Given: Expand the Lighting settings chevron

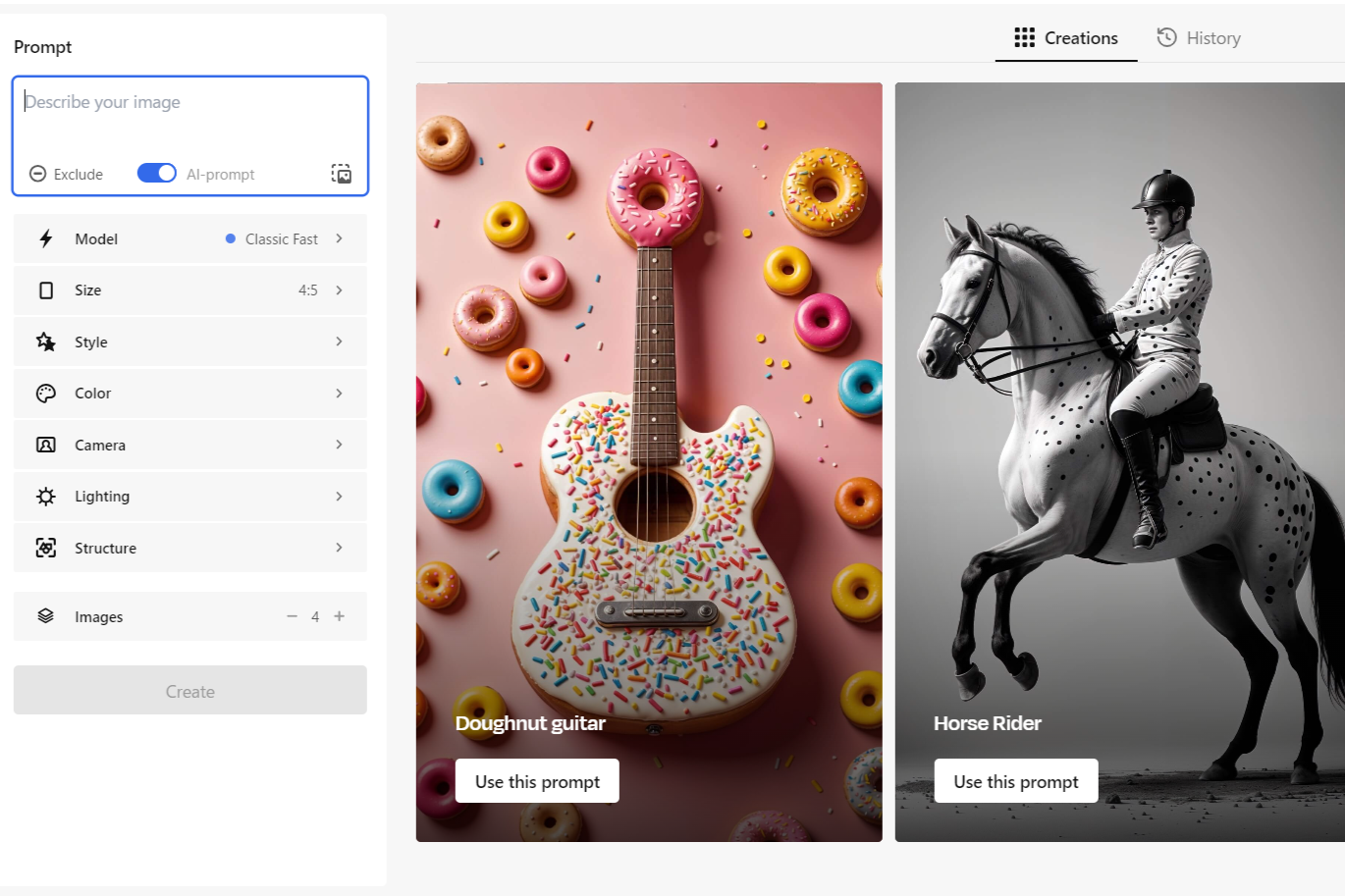Looking at the screenshot, I should [x=339, y=497].
